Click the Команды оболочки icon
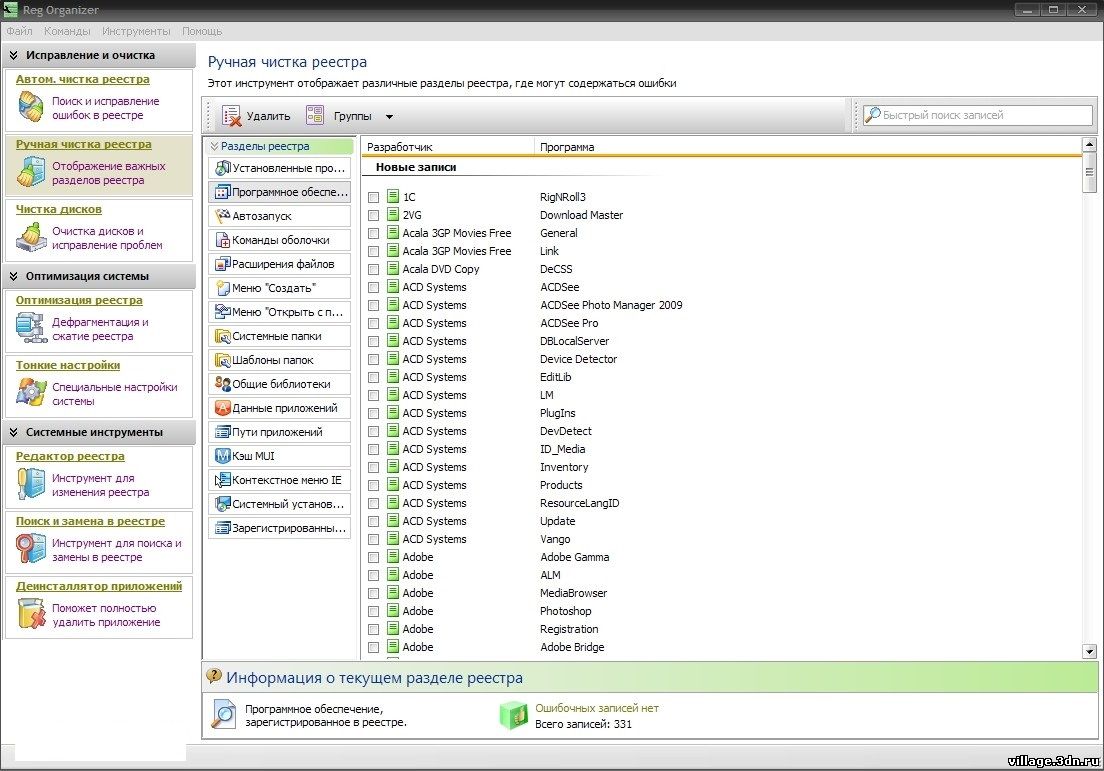1104x771 pixels. click(222, 240)
